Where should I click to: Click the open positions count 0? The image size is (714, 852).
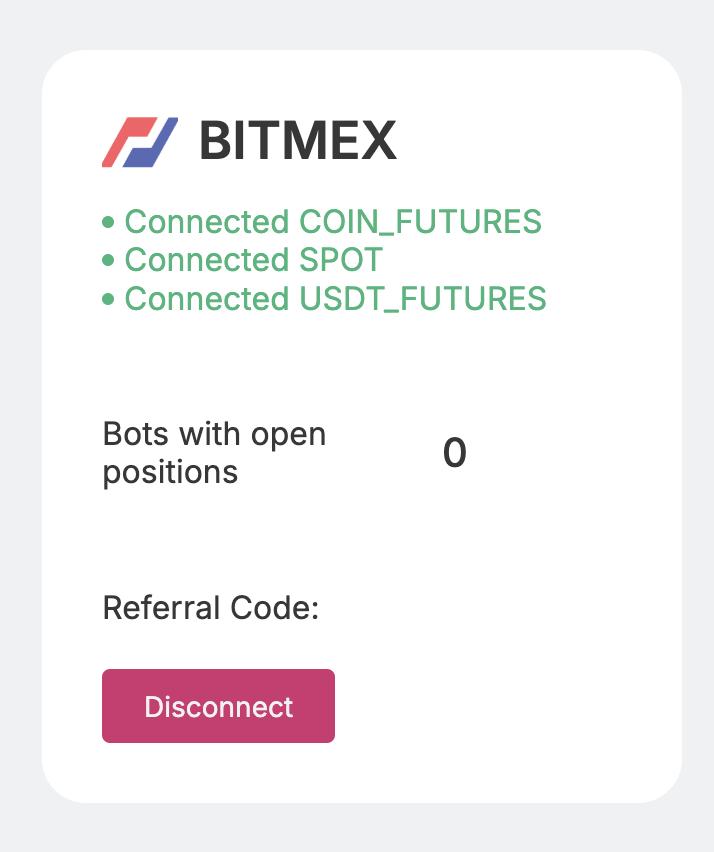coord(455,454)
